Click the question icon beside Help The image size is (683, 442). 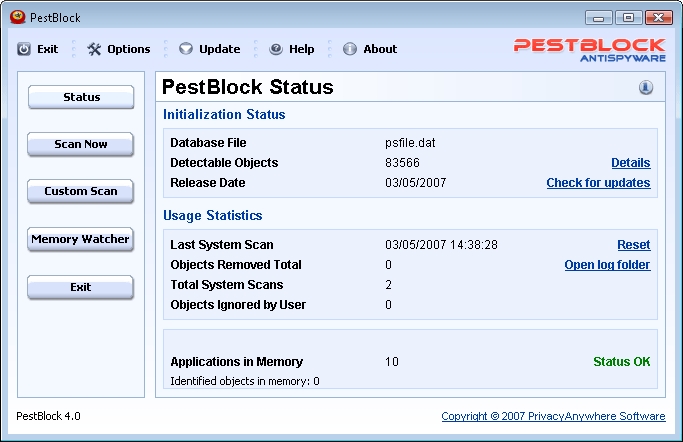tap(276, 49)
